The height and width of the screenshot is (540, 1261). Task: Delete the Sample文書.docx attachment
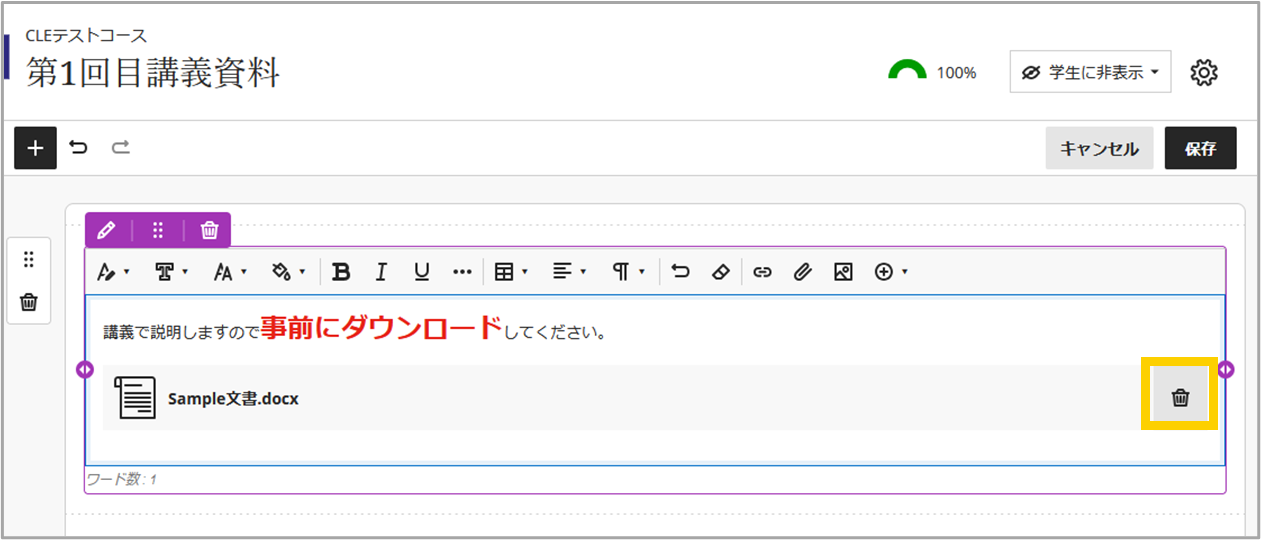tap(1180, 397)
